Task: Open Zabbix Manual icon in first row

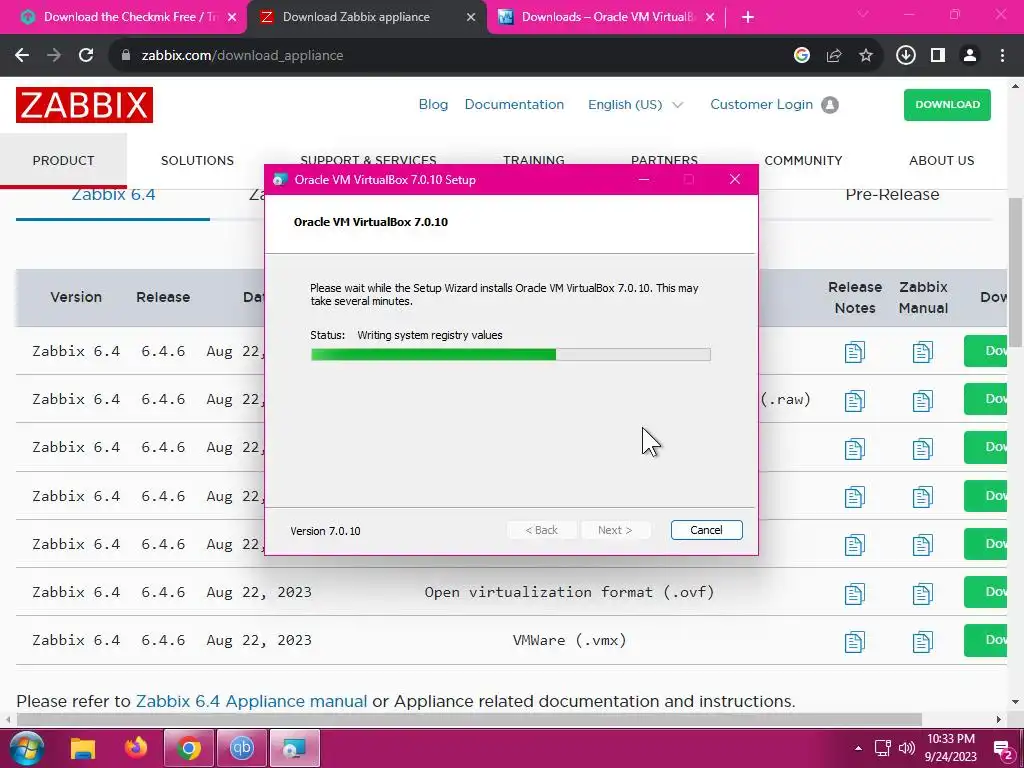Action: [922, 352]
